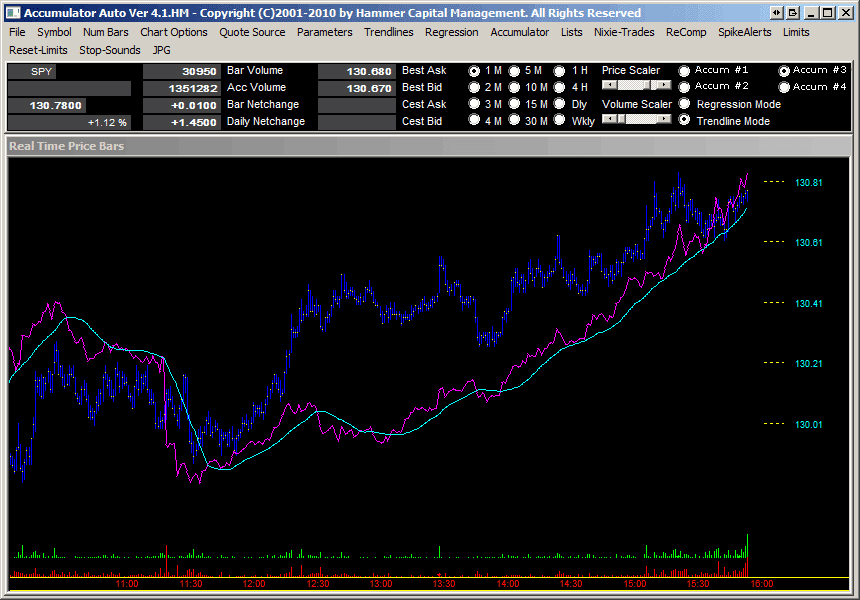Open the Reset-Limits menu
Screen dimensions: 860x600
[38, 50]
